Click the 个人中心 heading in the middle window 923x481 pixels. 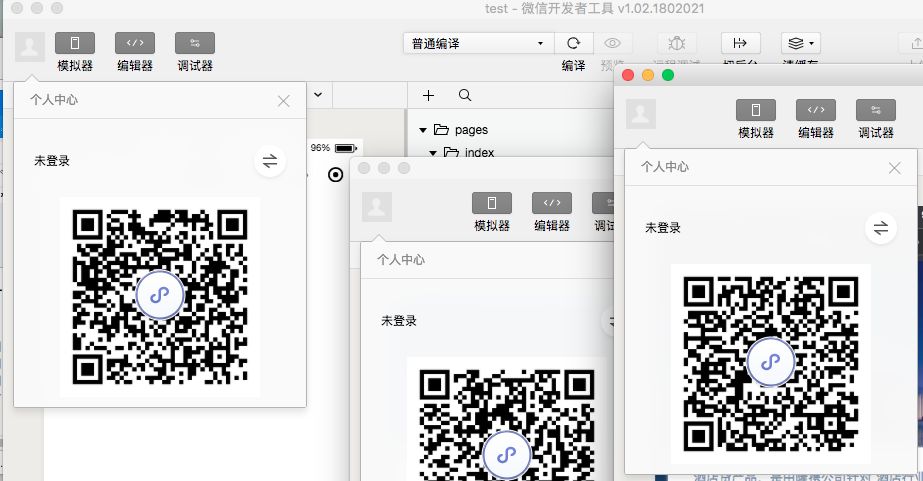401,260
